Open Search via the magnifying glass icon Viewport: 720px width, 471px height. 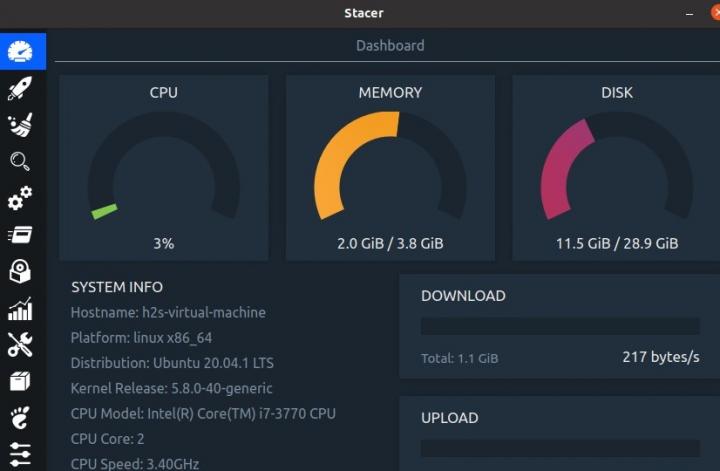point(20,161)
